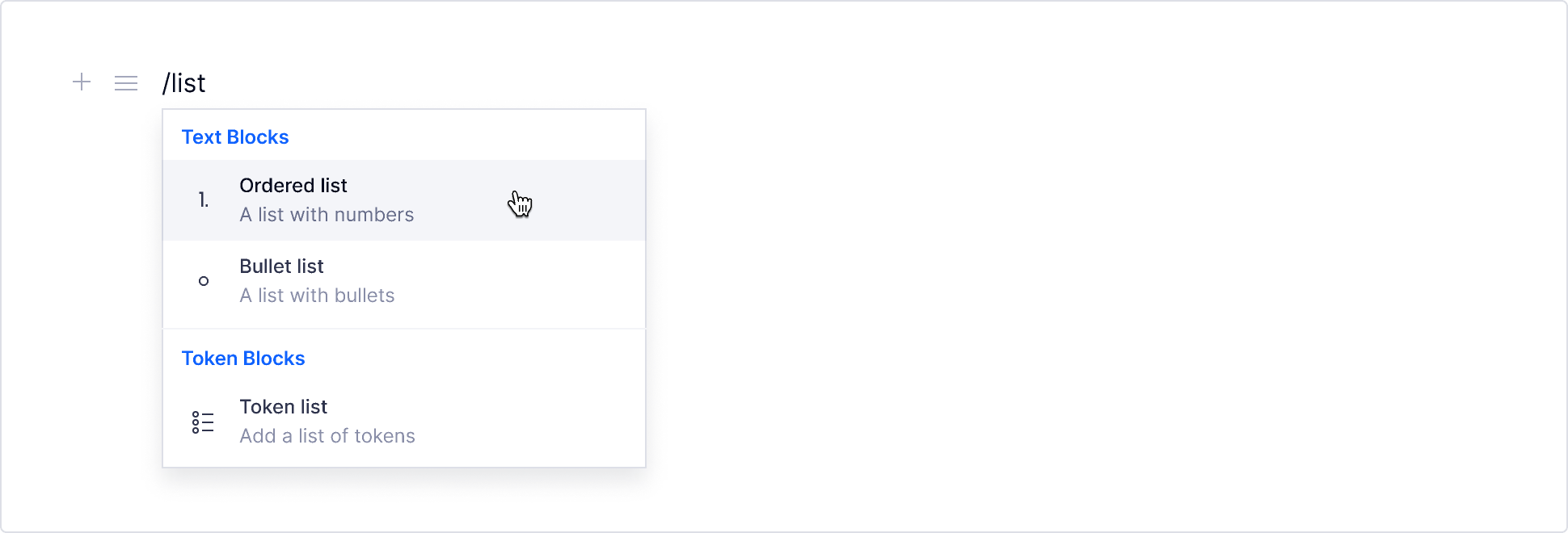Viewport: 1568px width, 533px height.
Task: Click the "Add a list of tokens" description
Action: tap(327, 436)
